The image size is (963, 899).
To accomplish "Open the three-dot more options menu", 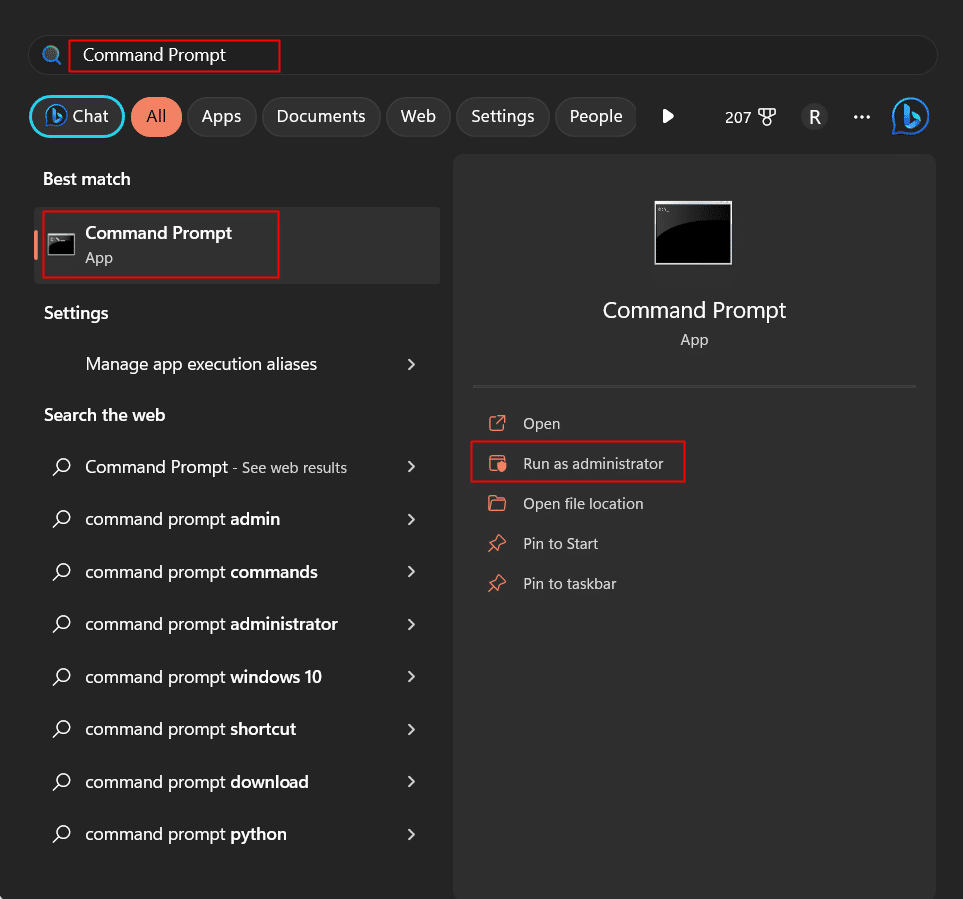I will pyautogui.click(x=862, y=117).
